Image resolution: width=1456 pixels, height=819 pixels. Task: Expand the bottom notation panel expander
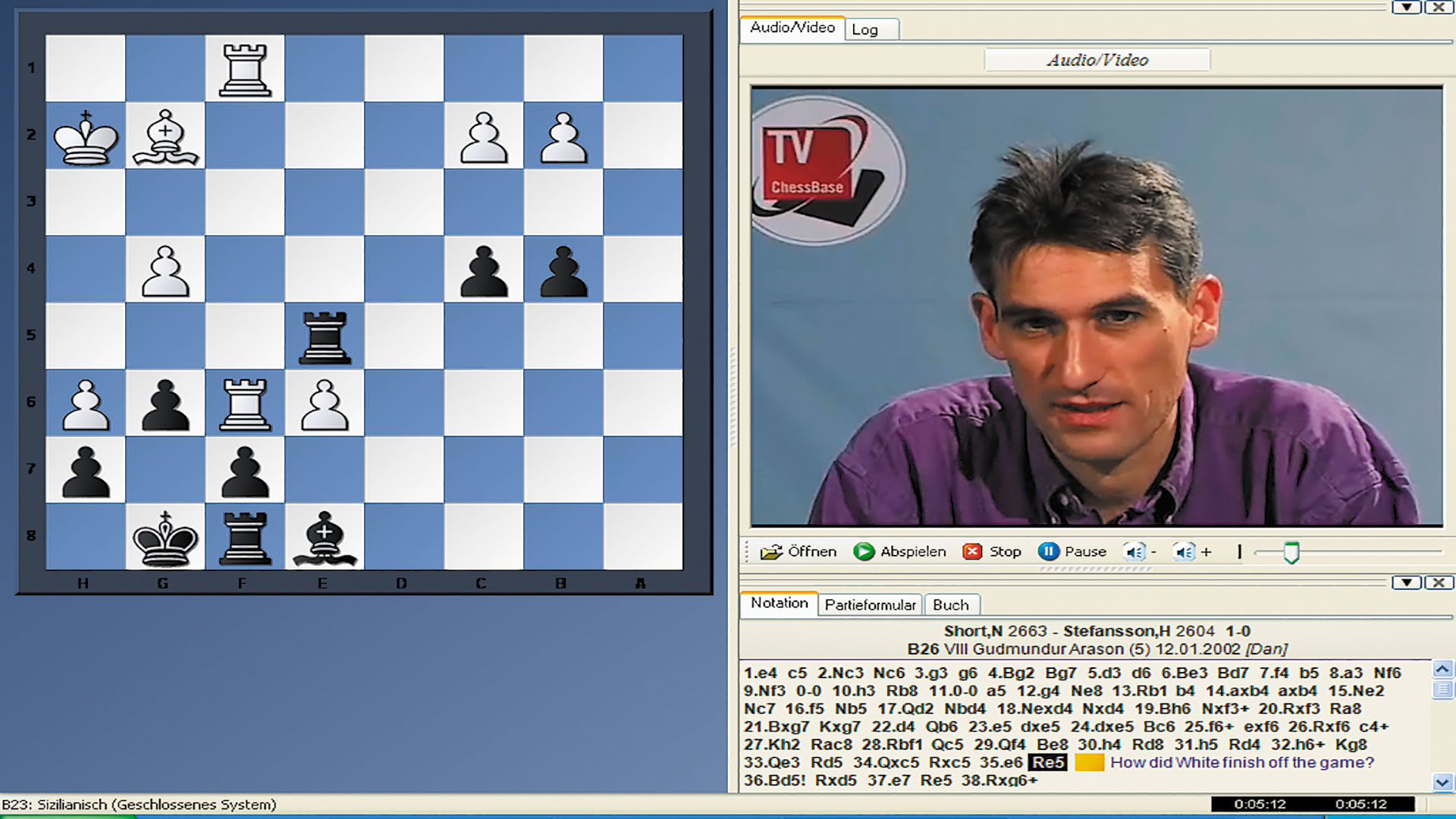[1407, 583]
